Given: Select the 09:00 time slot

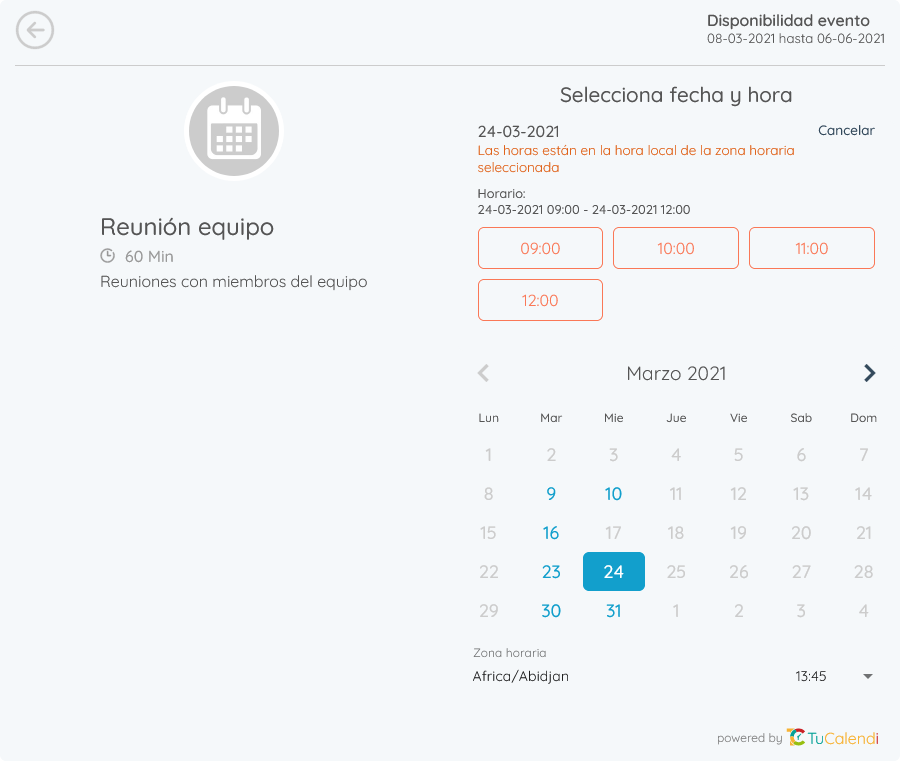Looking at the screenshot, I should tap(540, 248).
